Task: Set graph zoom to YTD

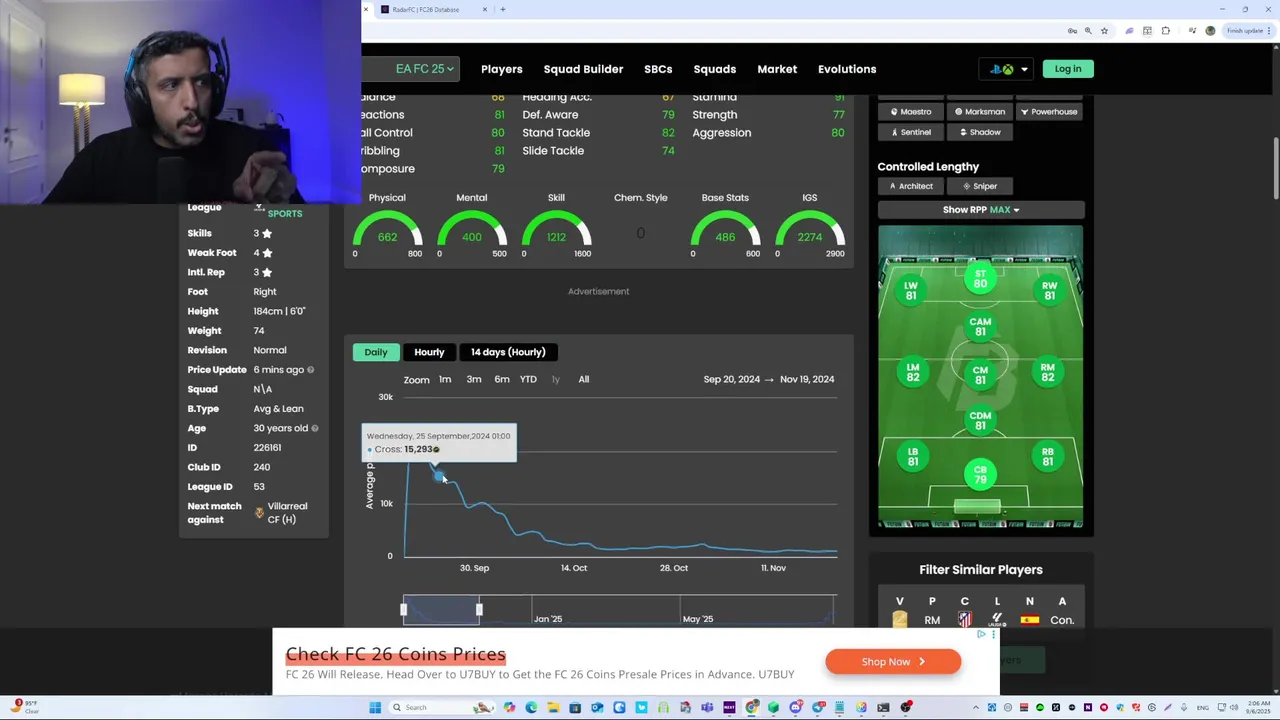Action: [x=528, y=379]
